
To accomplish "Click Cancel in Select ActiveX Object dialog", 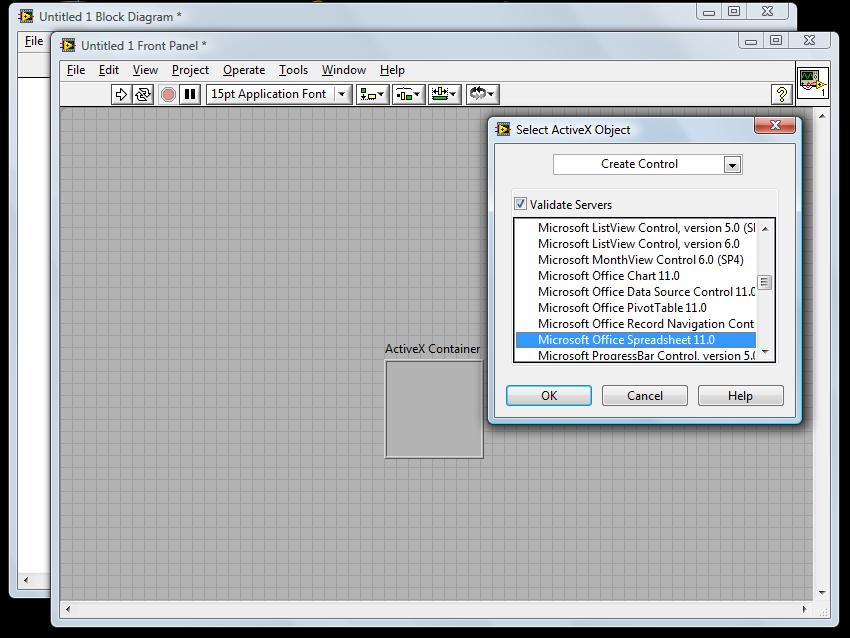I will pyautogui.click(x=645, y=396).
